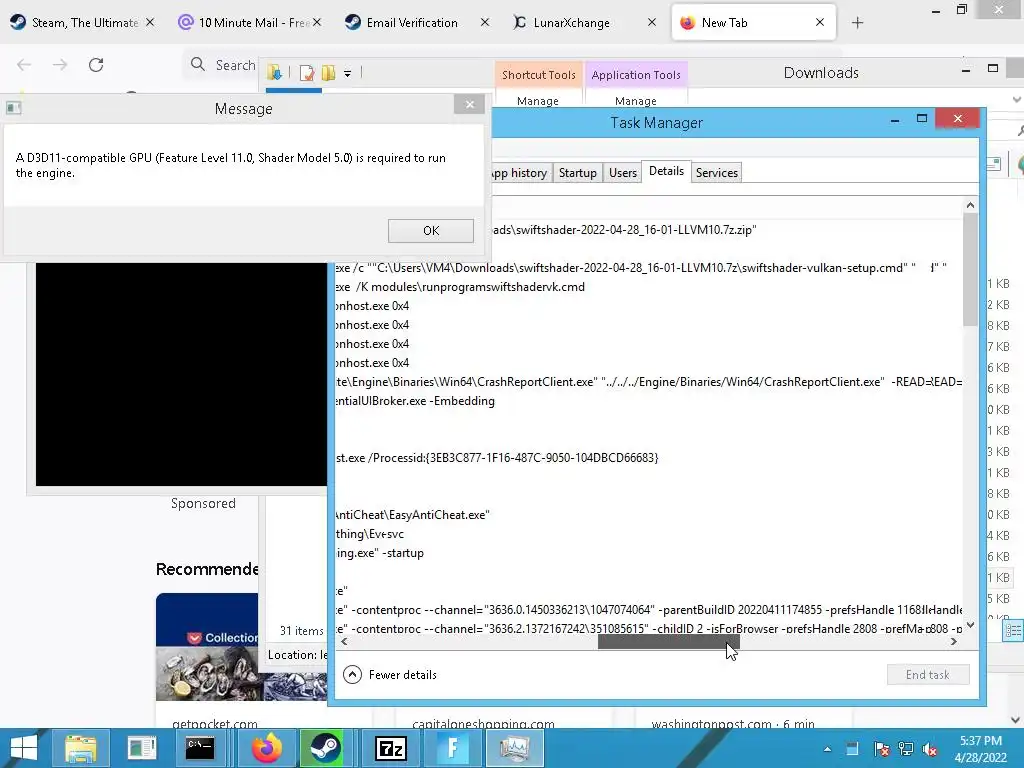Click the Explorer downloads folder title icon
1024x768 pixels.
[x=274, y=72]
